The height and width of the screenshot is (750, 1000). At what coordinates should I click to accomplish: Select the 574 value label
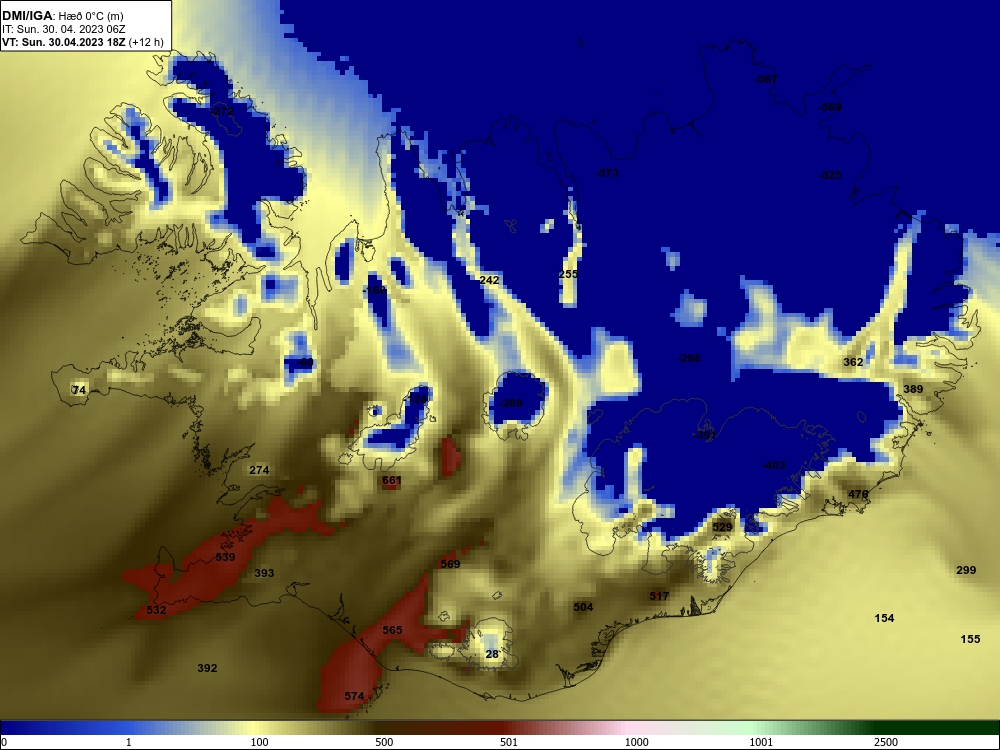[x=354, y=696]
